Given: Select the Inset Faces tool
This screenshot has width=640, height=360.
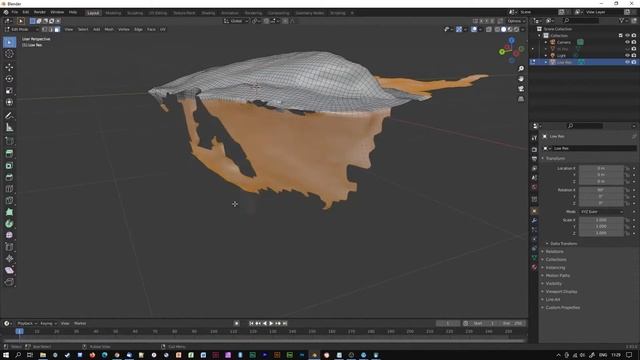Looking at the screenshot, I should tap(9, 165).
